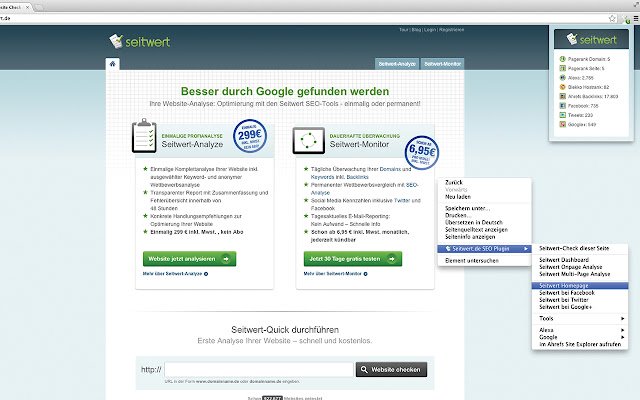640x400 pixels.
Task: Click the clipboard icon of Seitwert-Analyze
Action: pos(144,136)
